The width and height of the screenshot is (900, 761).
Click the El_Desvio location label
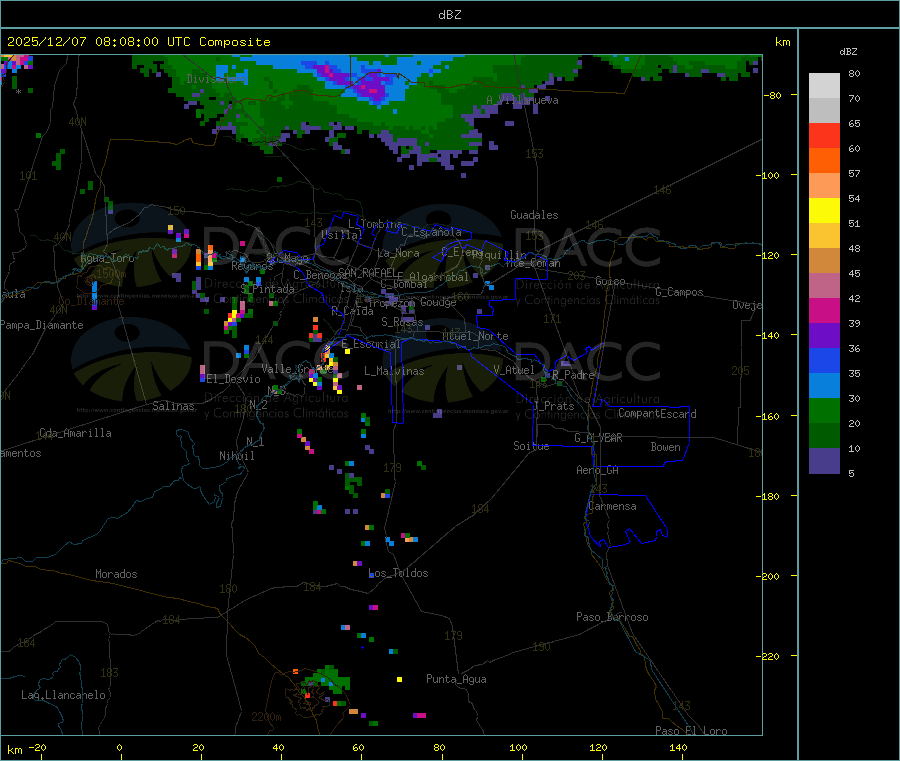[233, 379]
